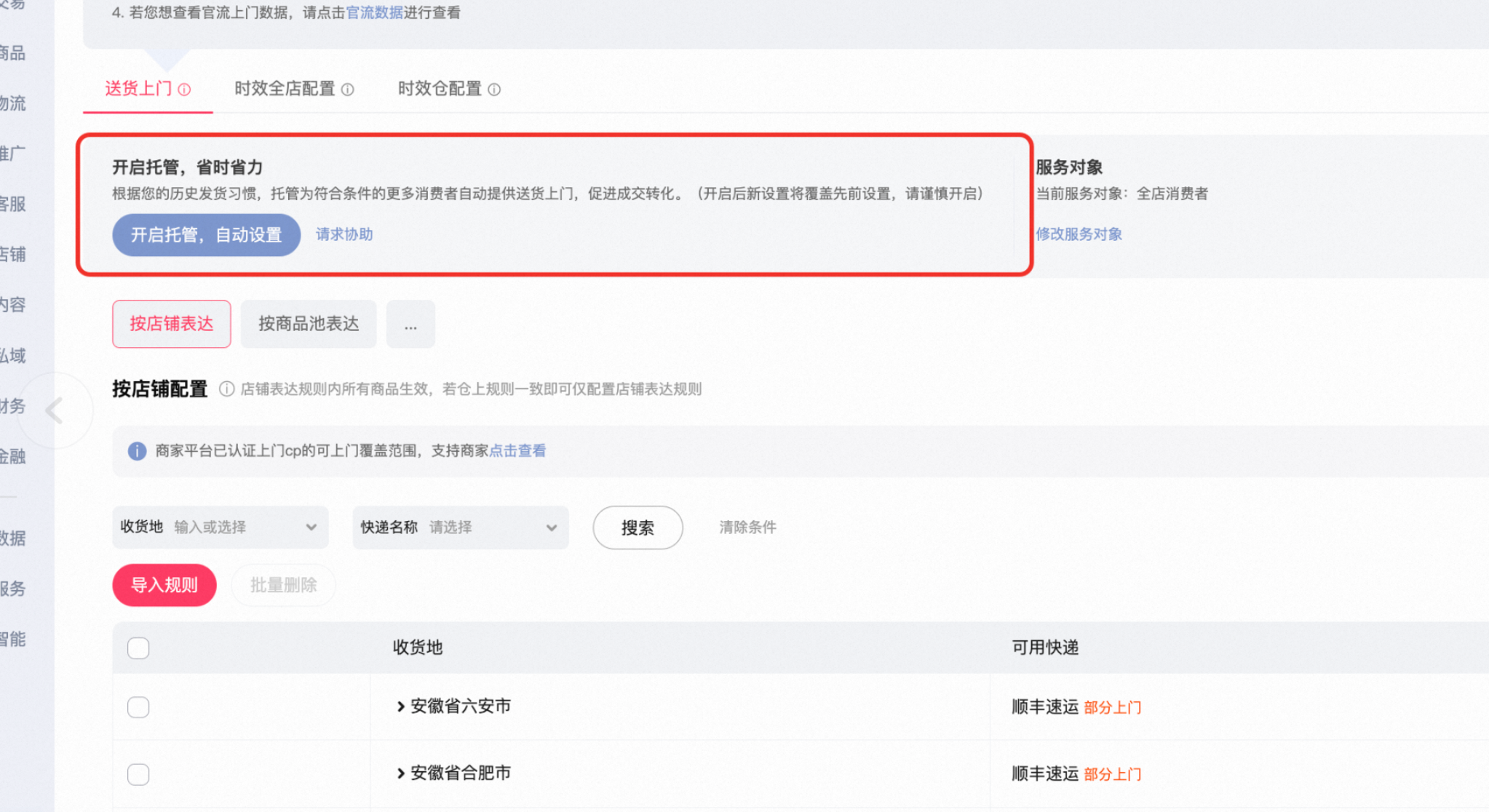Click 当前服务对象：全店消费者 text
The image size is (1489, 812).
tap(1121, 194)
